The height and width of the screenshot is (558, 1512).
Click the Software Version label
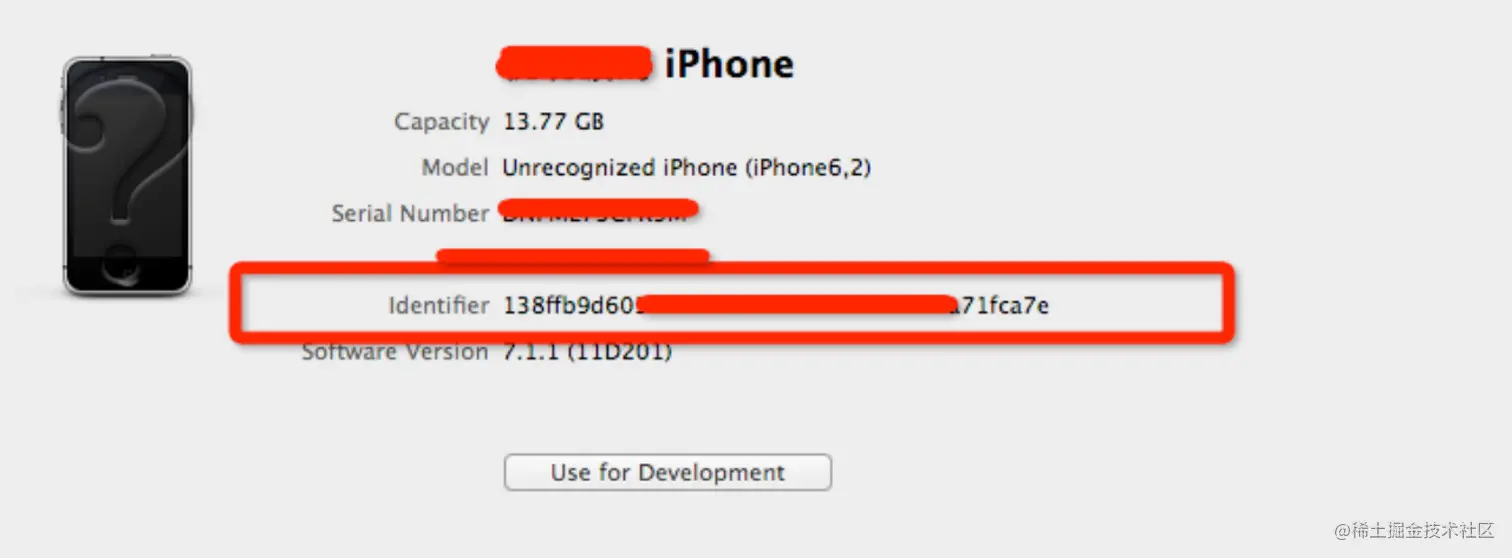395,352
